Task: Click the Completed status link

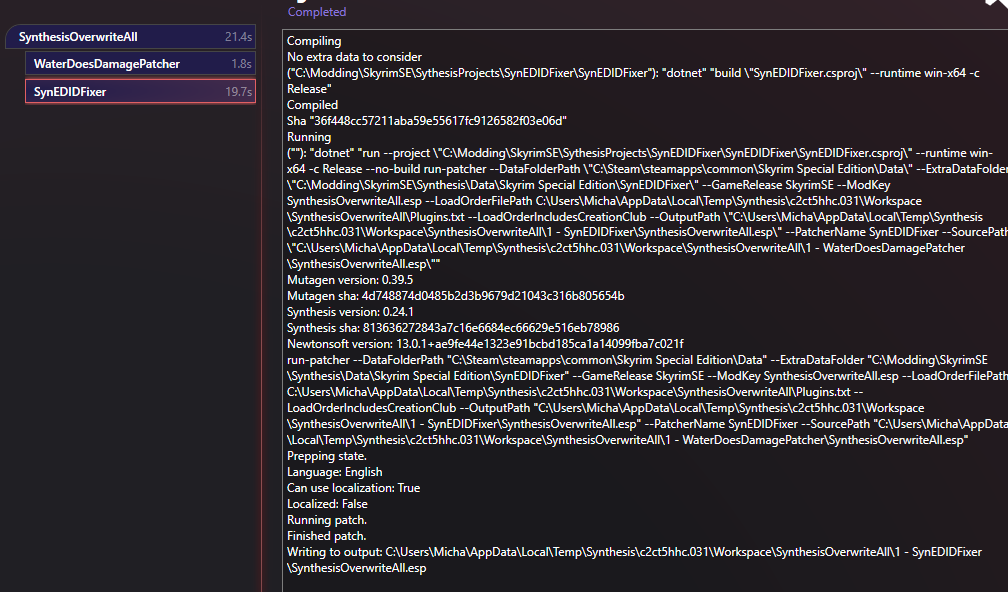Action: point(317,11)
